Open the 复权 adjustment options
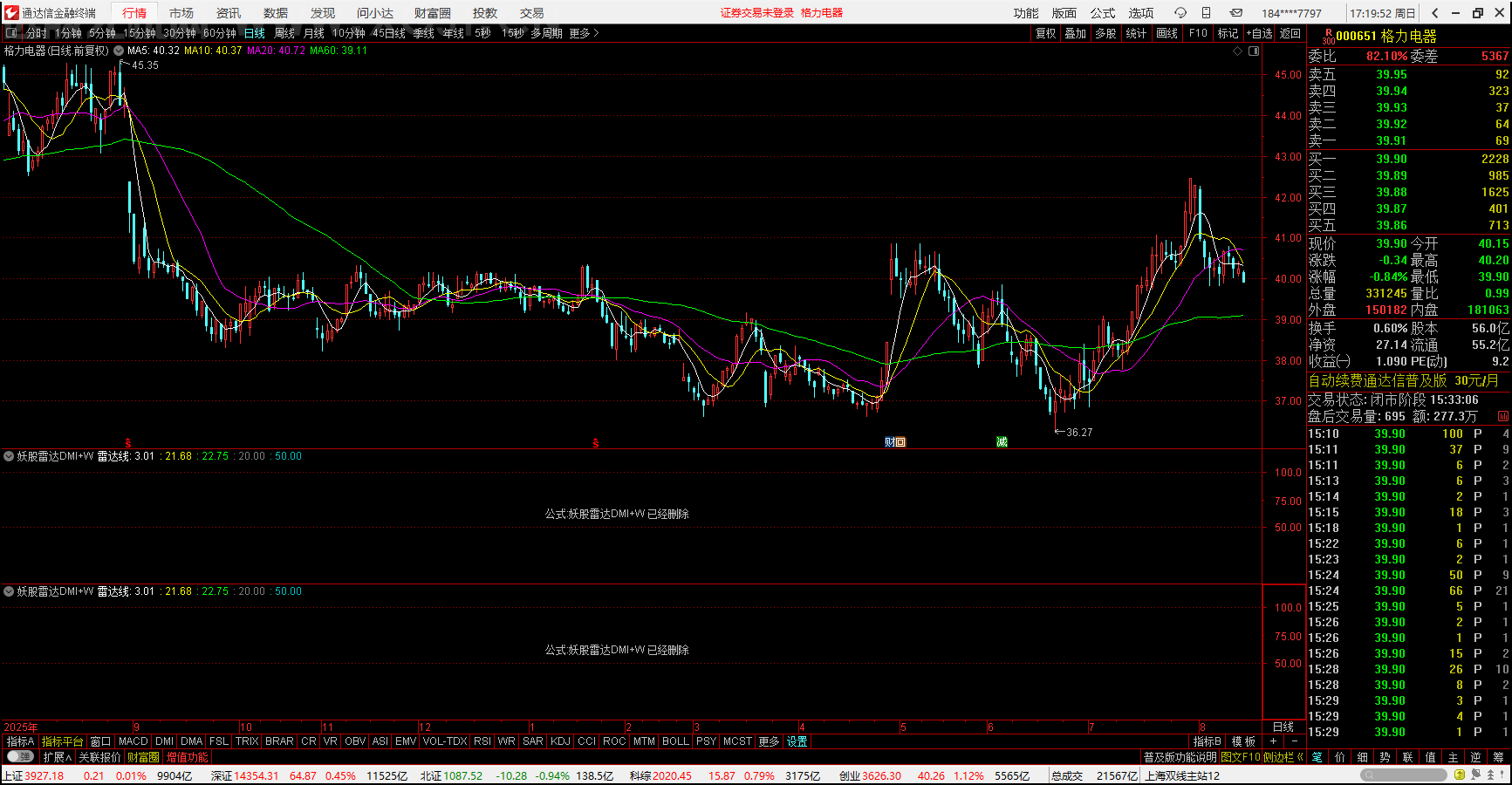 pyautogui.click(x=1045, y=33)
